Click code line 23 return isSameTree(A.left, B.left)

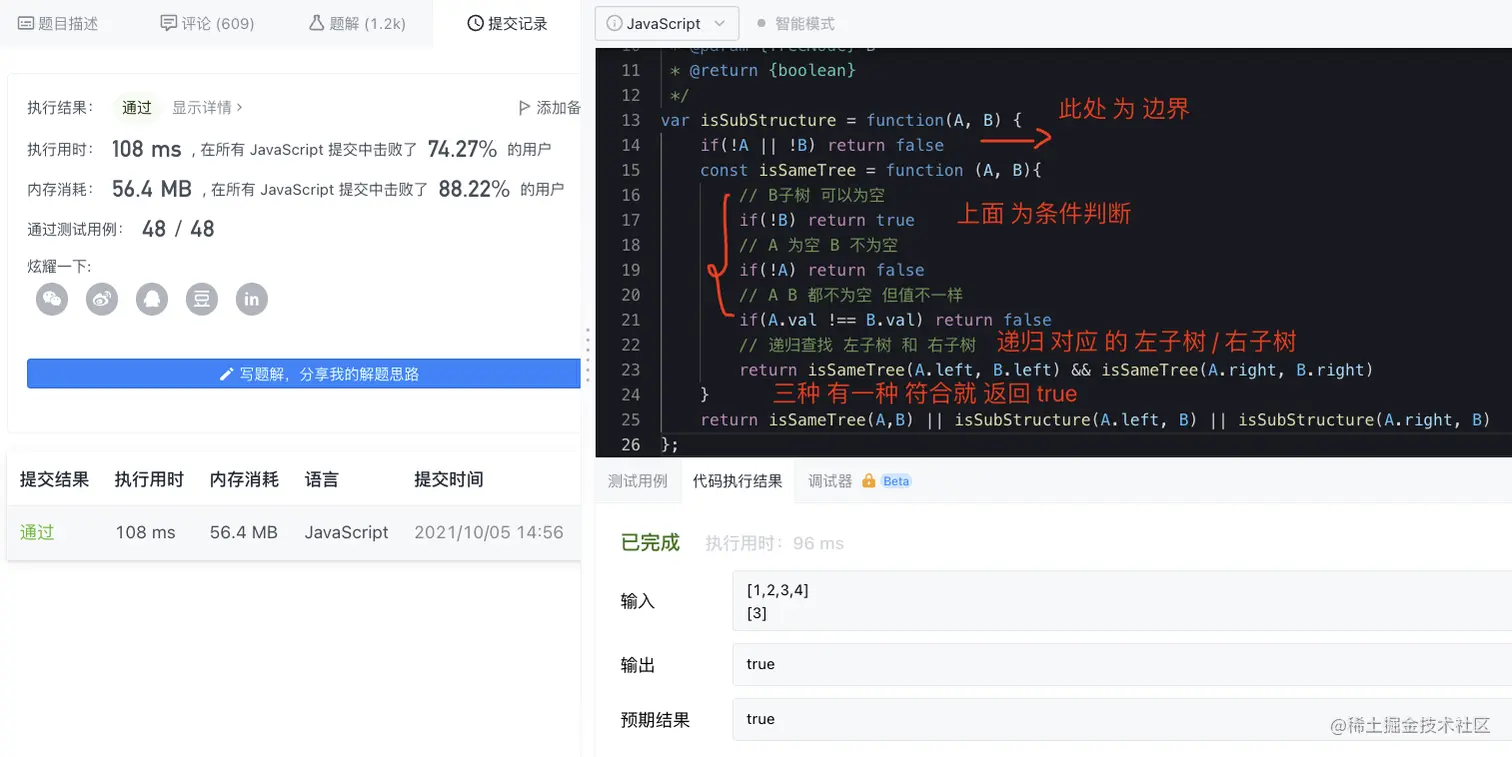click(1056, 370)
